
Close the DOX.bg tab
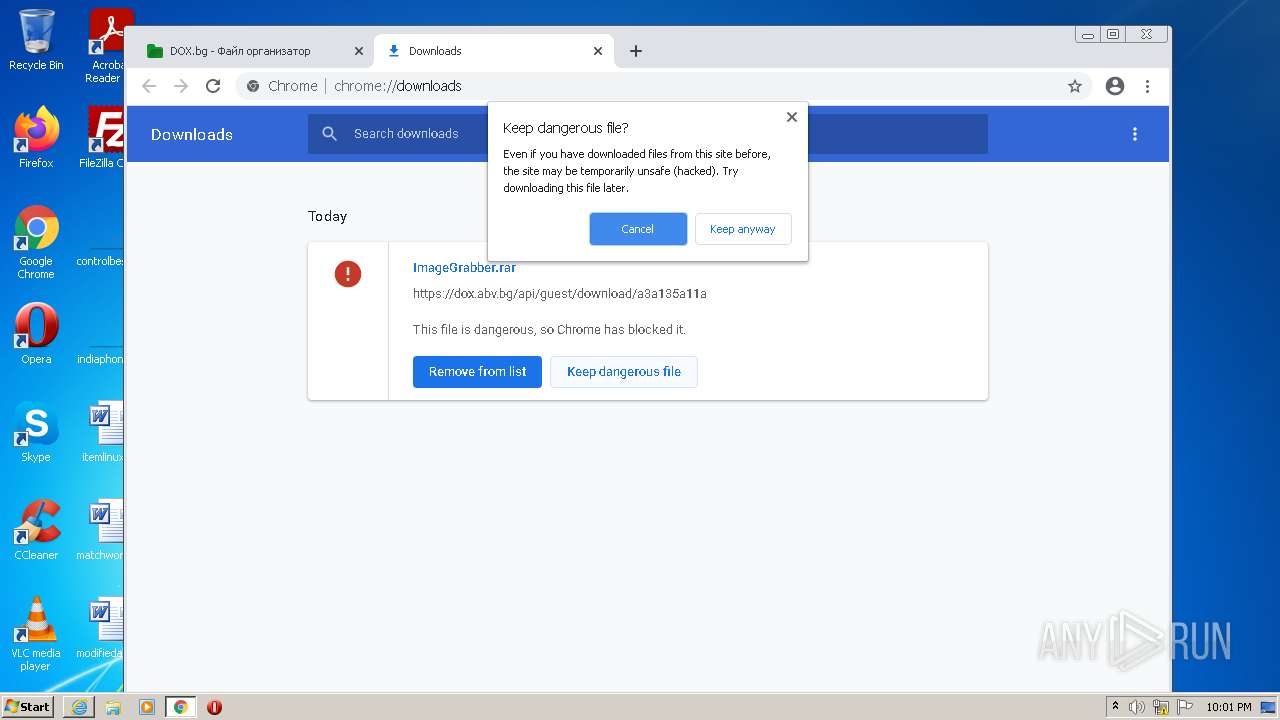(x=359, y=51)
